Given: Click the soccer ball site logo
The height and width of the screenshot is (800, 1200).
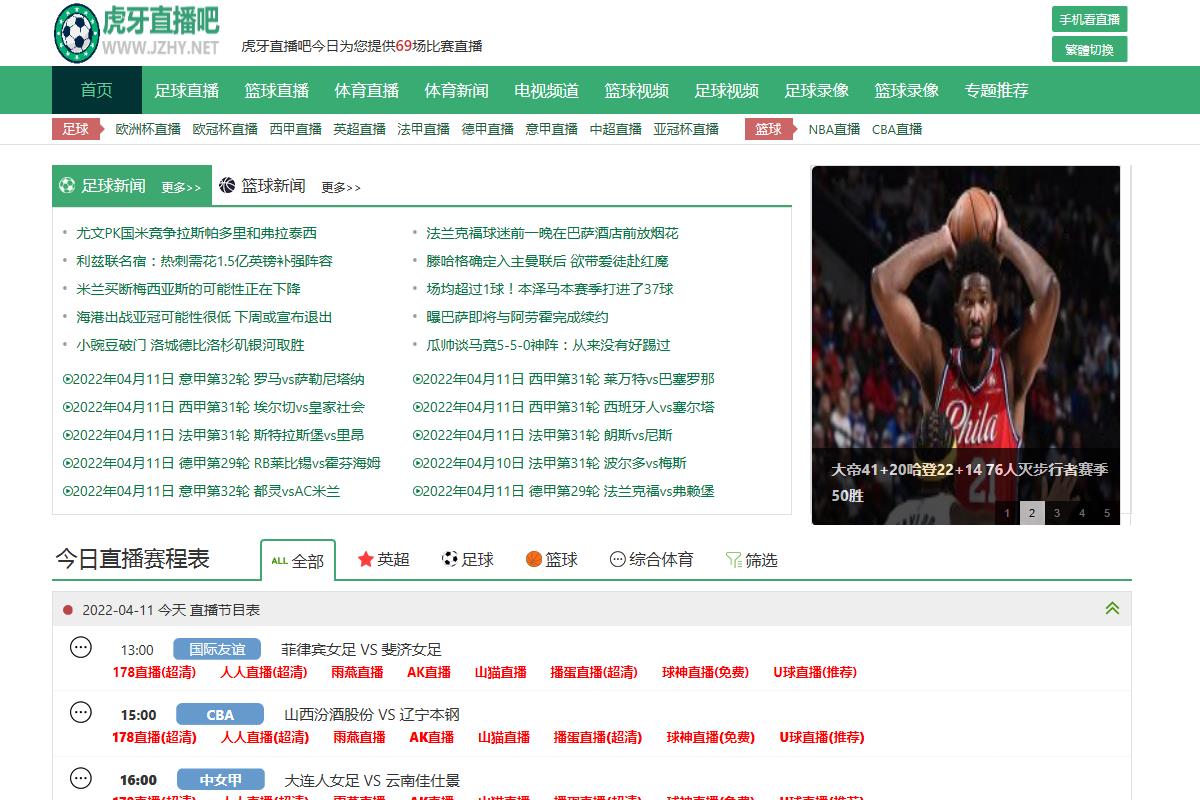Looking at the screenshot, I should [x=75, y=33].
